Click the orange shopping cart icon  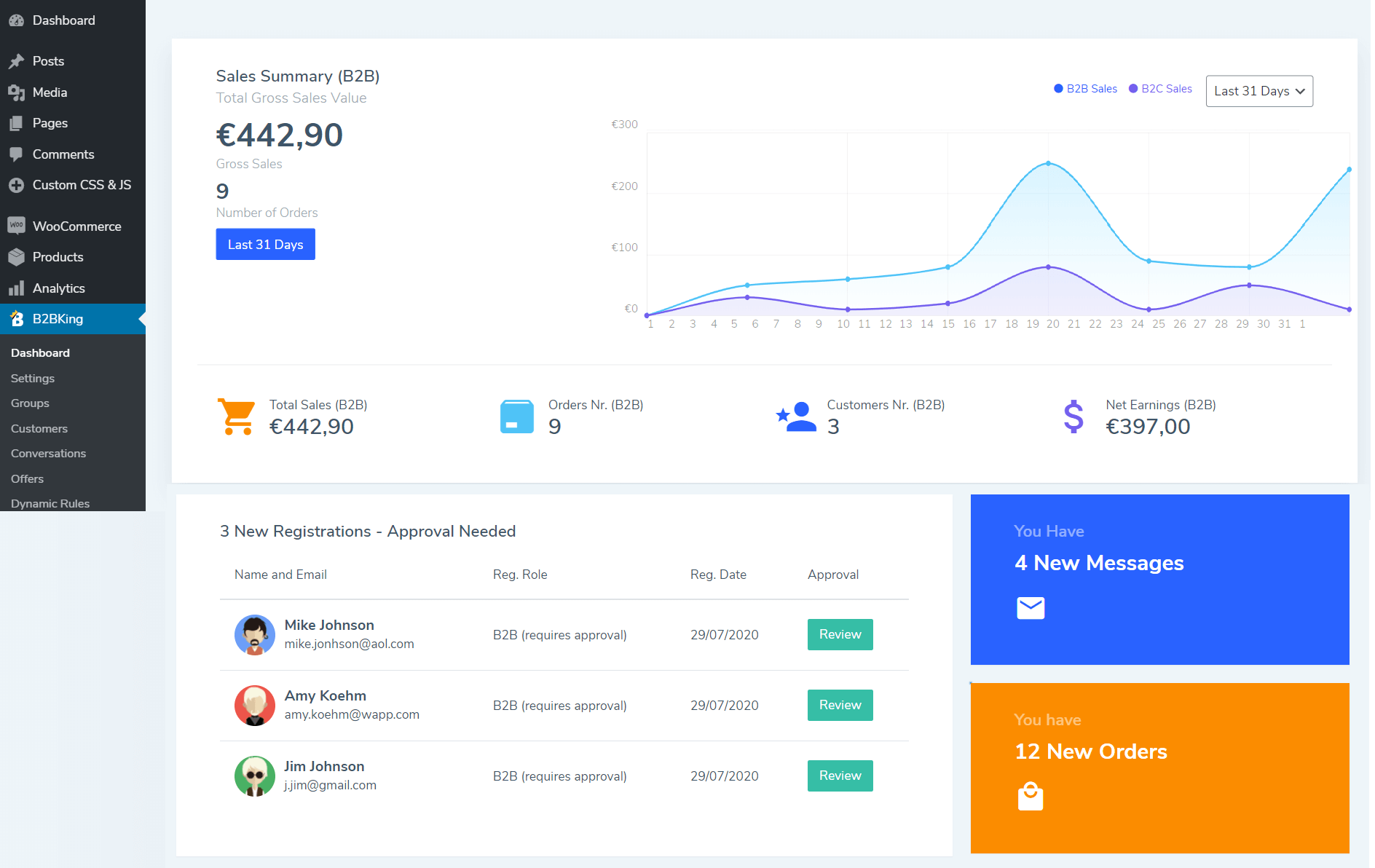pyautogui.click(x=237, y=417)
